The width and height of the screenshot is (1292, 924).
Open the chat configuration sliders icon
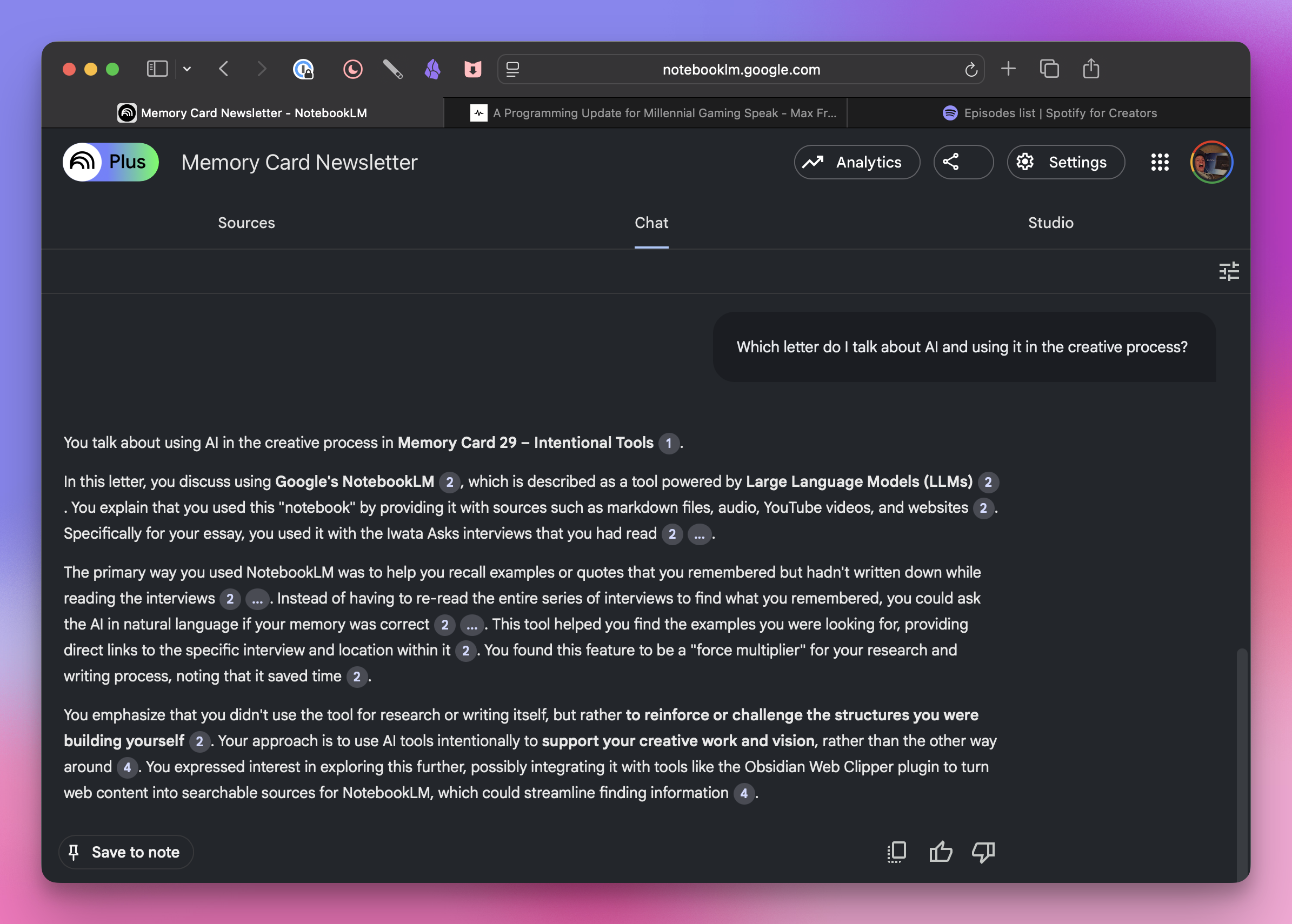pyautogui.click(x=1228, y=271)
